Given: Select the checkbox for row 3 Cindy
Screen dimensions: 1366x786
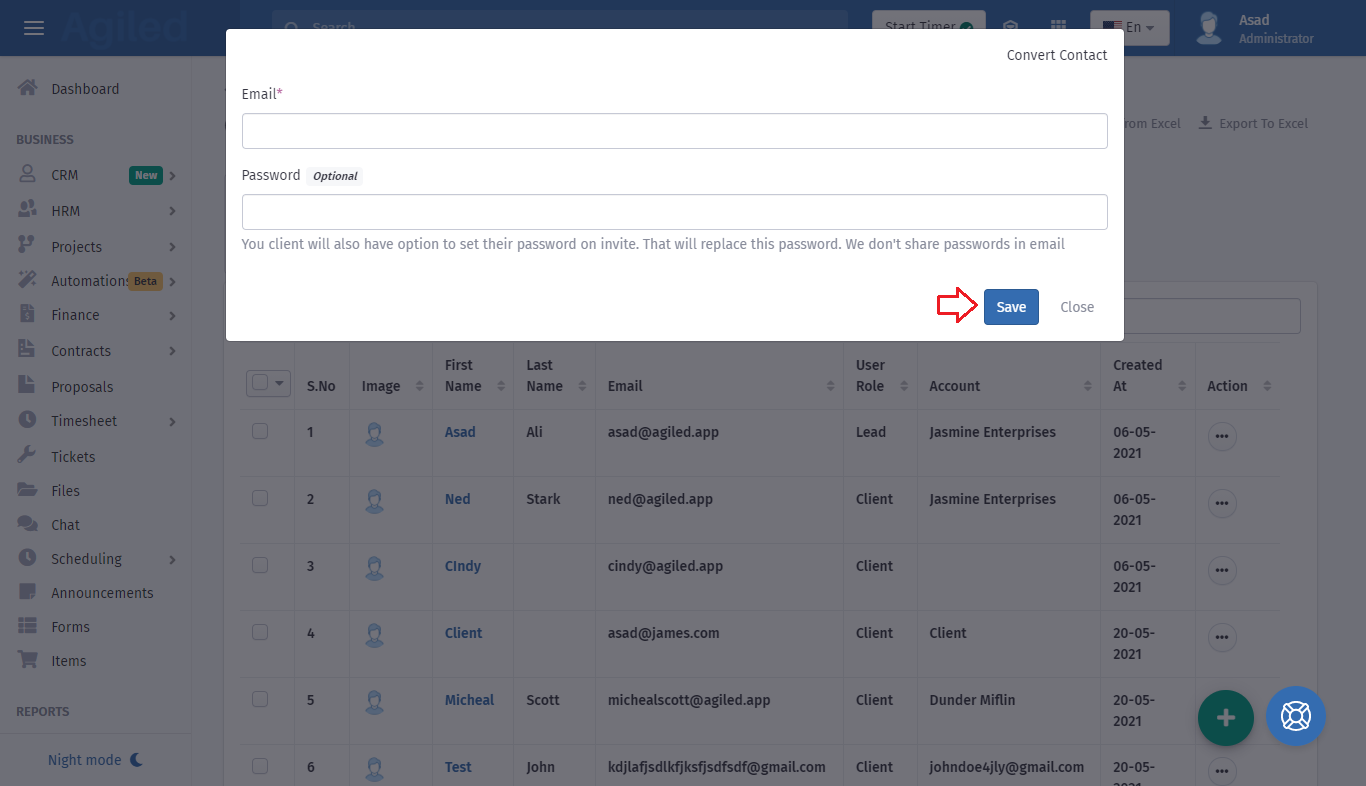Looking at the screenshot, I should point(260,565).
